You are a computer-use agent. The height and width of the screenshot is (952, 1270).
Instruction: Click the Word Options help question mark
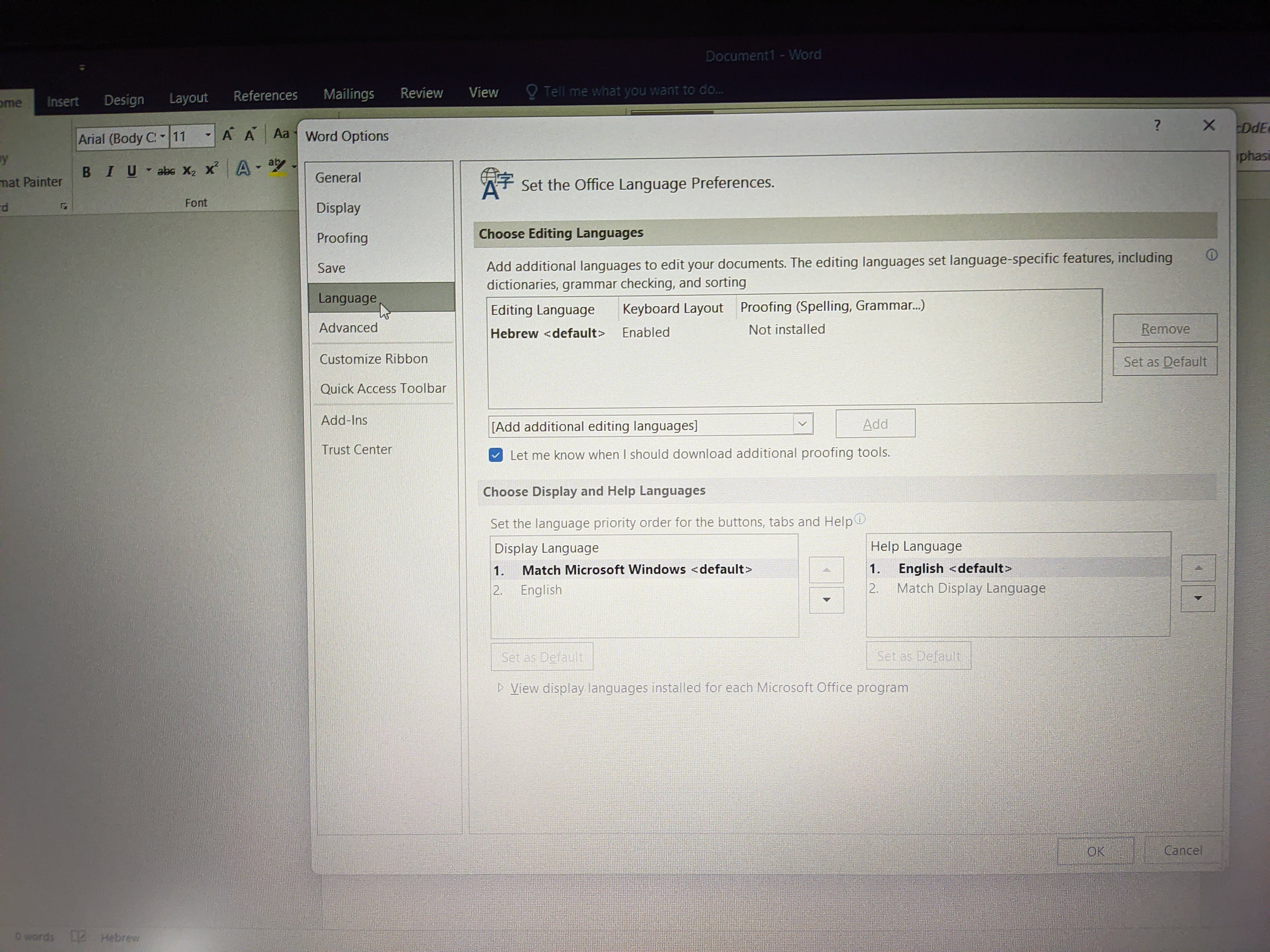click(x=1157, y=126)
